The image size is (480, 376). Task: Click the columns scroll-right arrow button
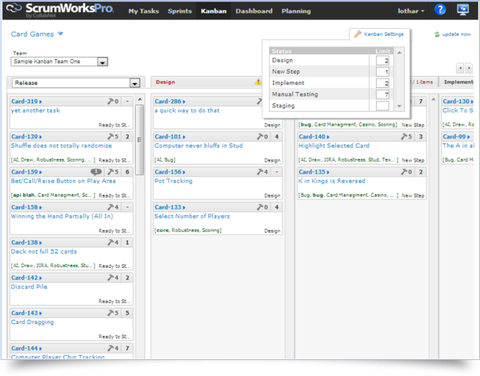point(469,68)
